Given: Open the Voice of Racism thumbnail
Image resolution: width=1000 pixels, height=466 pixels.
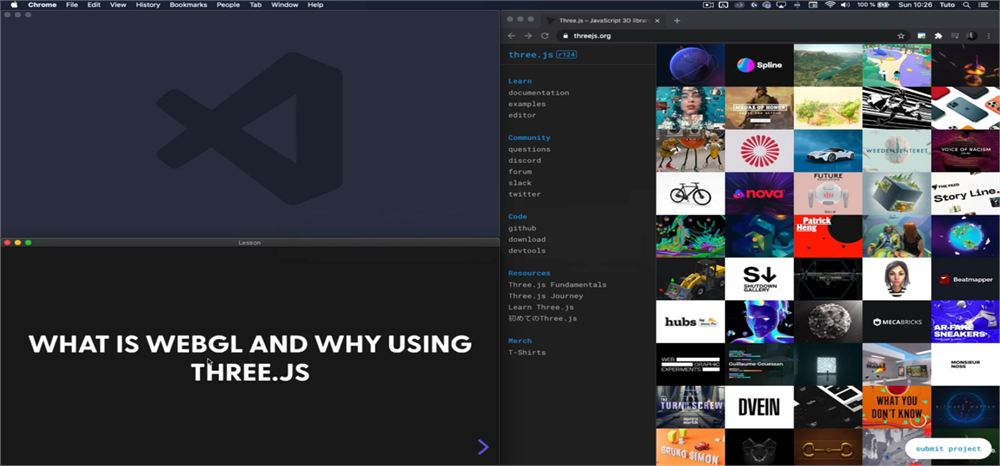Looking at the screenshot, I should point(966,150).
